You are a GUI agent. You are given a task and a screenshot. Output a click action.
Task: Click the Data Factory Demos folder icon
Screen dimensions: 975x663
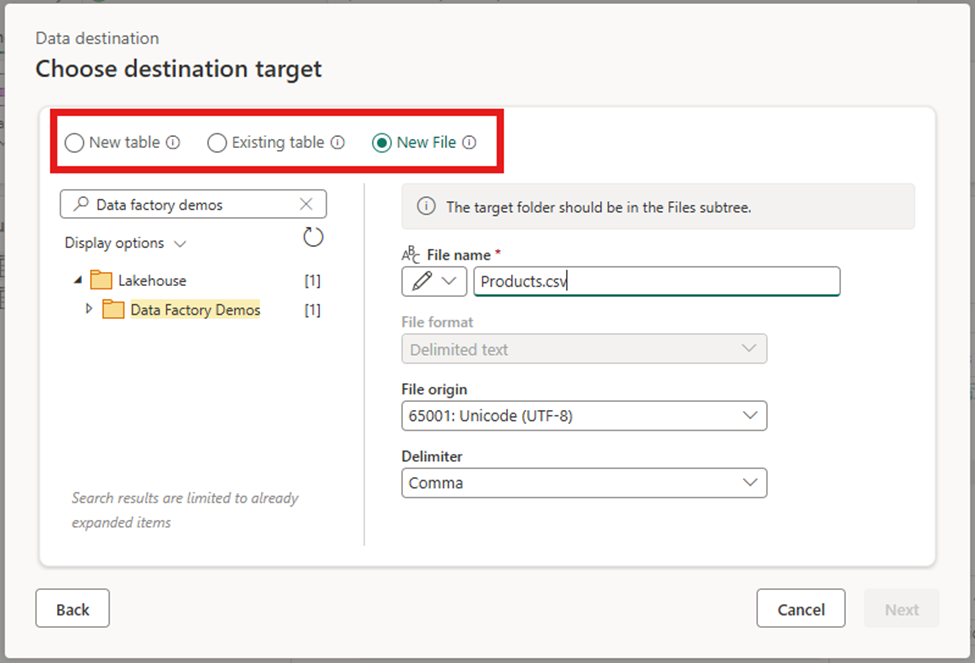tap(114, 310)
